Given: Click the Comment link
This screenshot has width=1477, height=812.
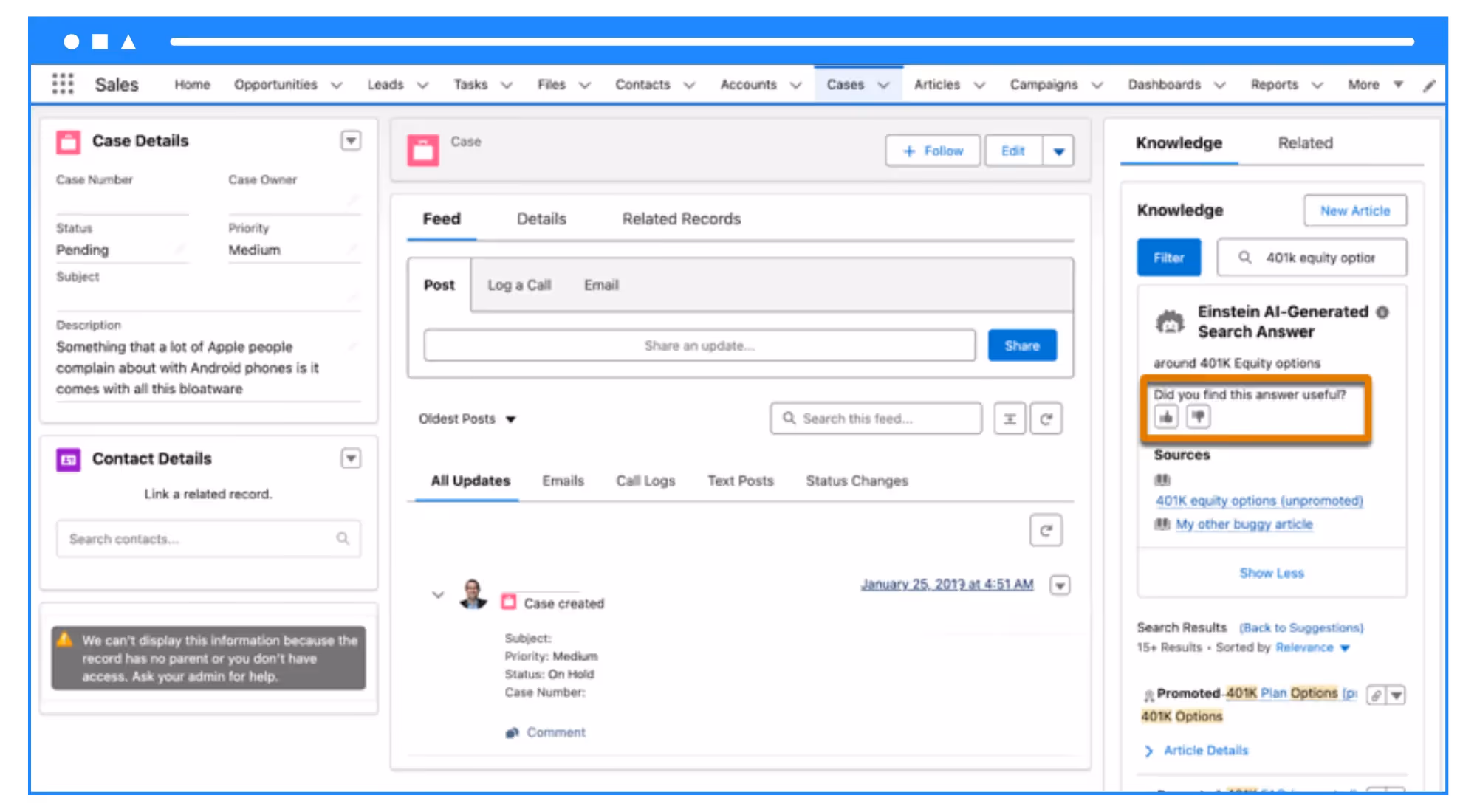Looking at the screenshot, I should pos(555,732).
